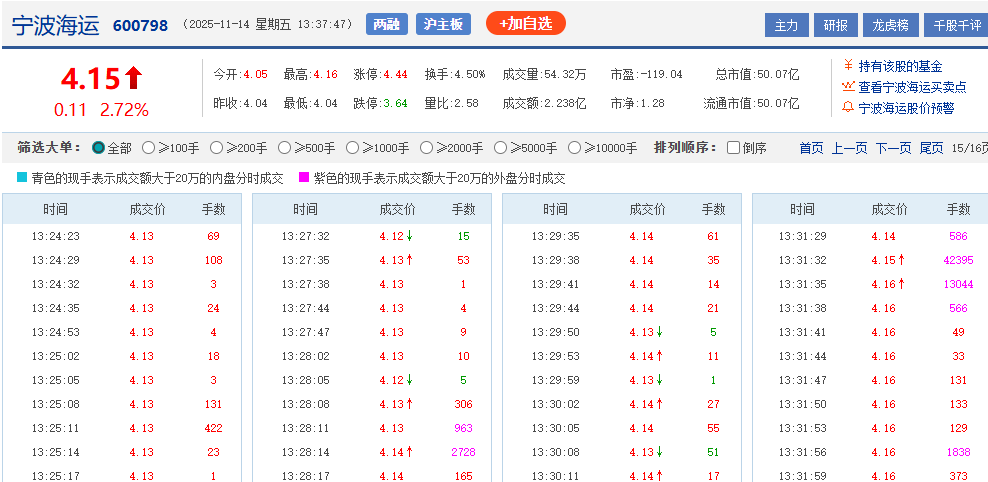Select the 全部 radio filter
This screenshot has width=988, height=482.
[98, 148]
